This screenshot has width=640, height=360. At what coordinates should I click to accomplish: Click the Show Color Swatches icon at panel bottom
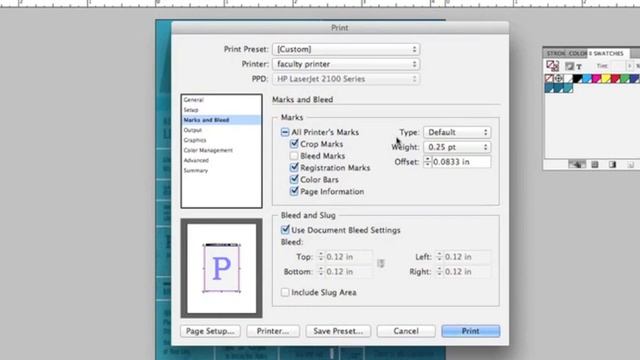595,164
